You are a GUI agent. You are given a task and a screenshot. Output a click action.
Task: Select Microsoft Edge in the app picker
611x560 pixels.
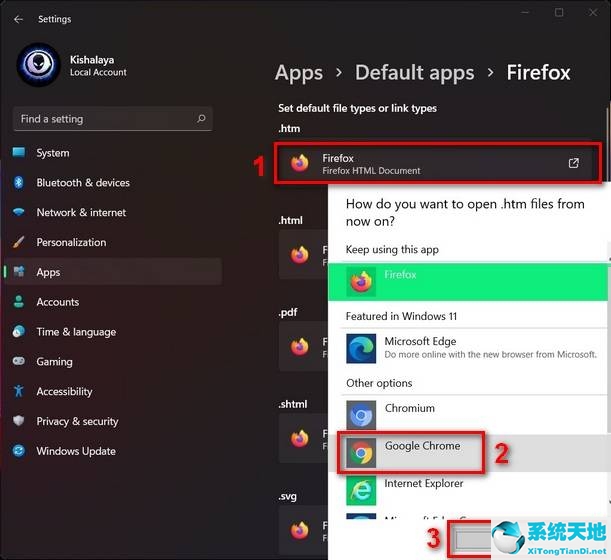point(470,348)
